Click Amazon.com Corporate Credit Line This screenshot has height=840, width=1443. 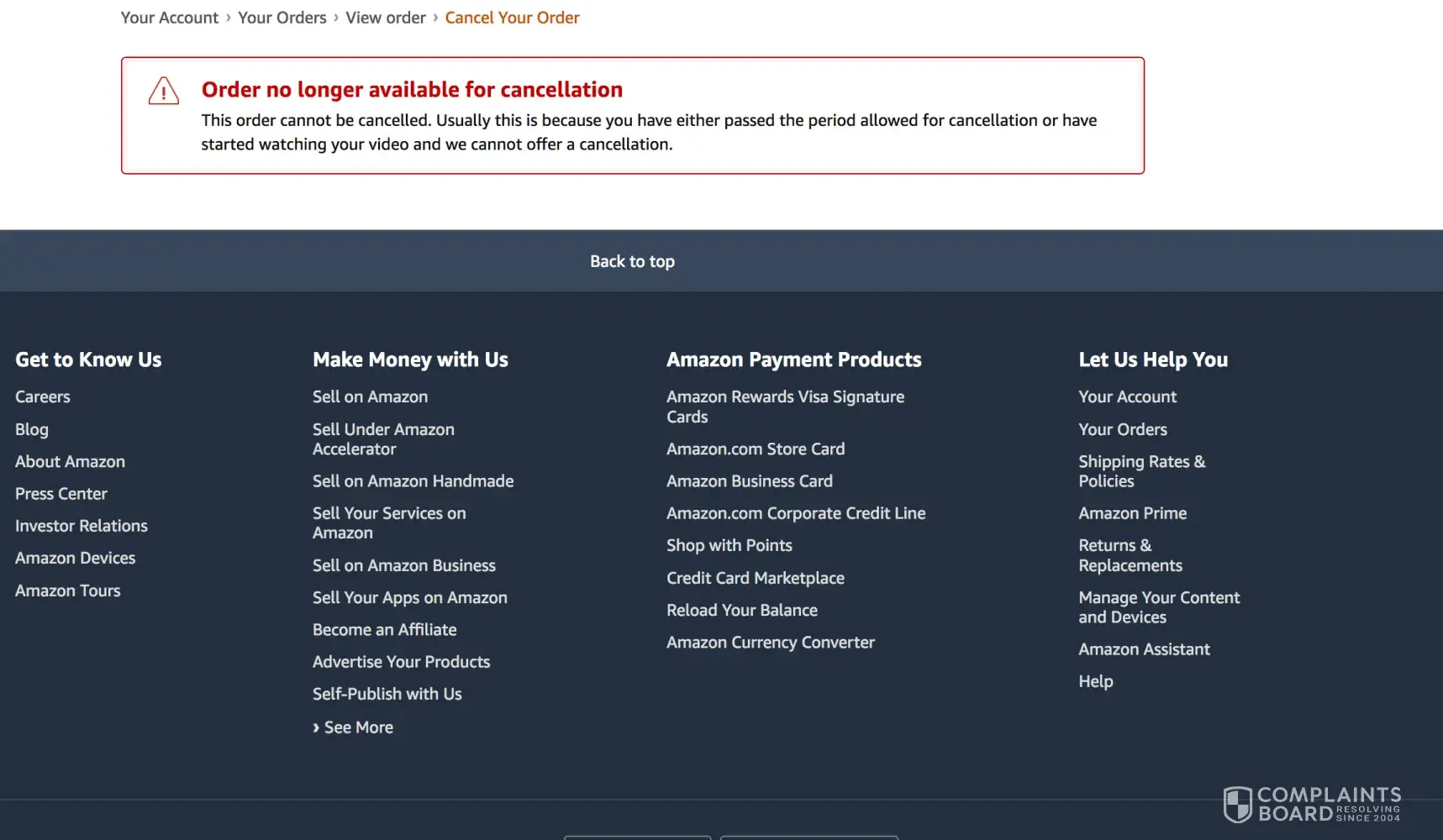(795, 513)
